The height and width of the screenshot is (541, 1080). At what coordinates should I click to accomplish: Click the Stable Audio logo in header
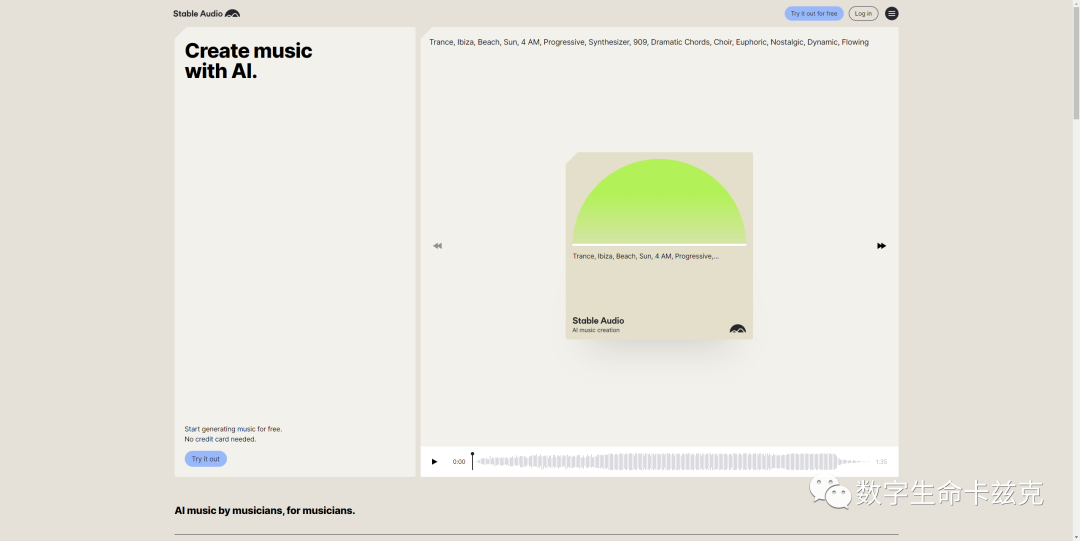206,13
